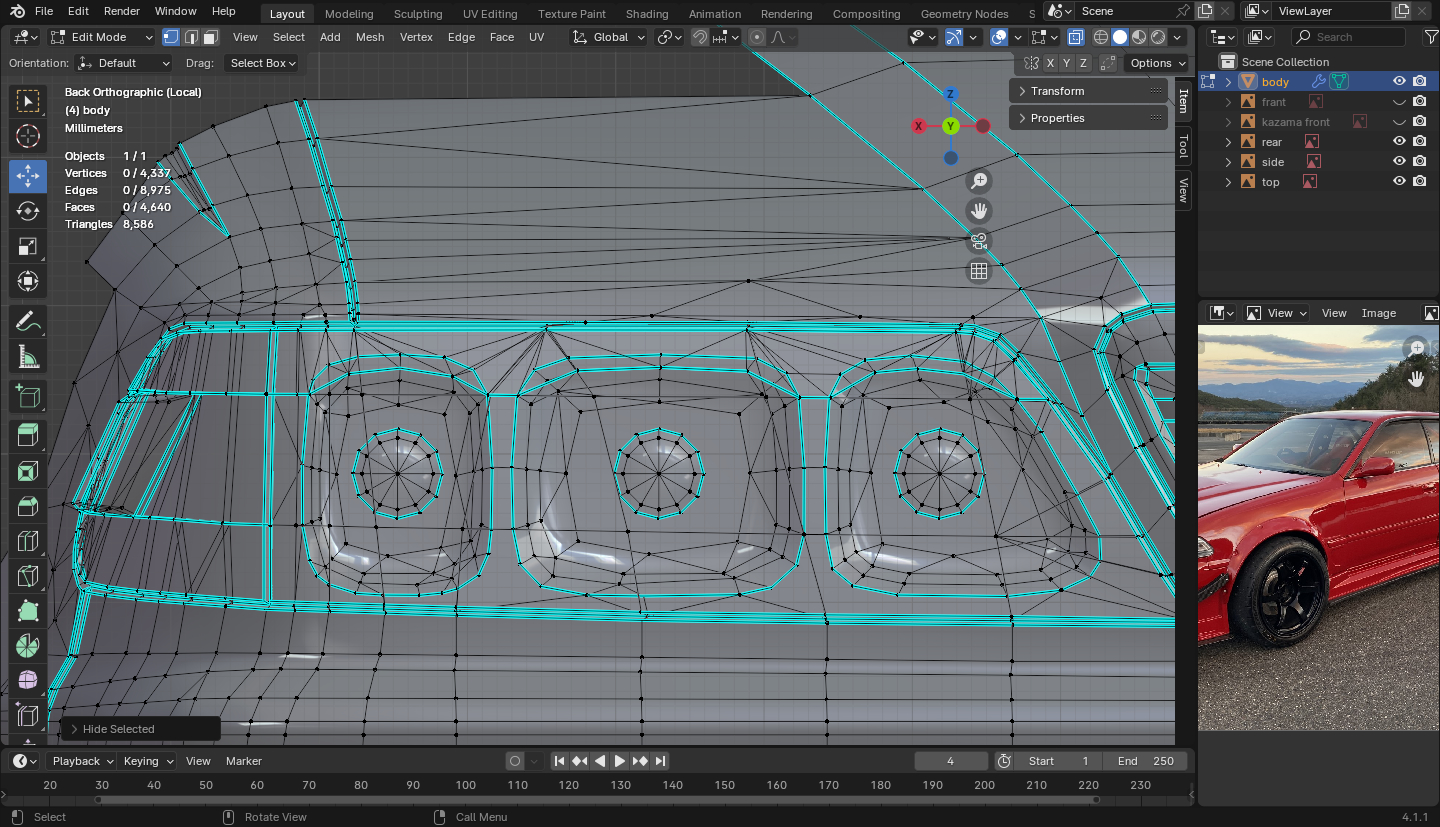
Task: Select the 3D Cursor tool
Action: click(28, 137)
